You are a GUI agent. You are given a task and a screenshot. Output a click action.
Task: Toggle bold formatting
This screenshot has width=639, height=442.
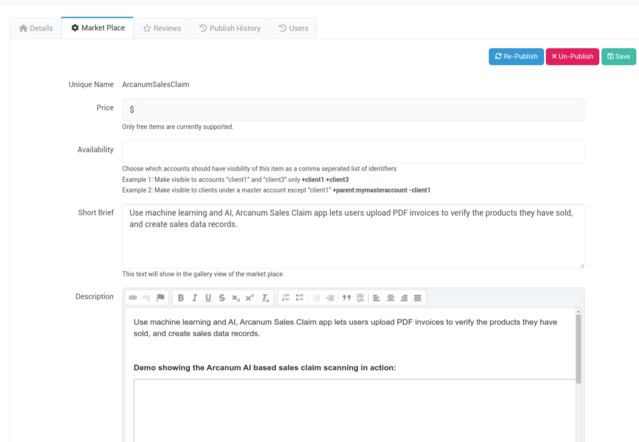tap(181, 298)
